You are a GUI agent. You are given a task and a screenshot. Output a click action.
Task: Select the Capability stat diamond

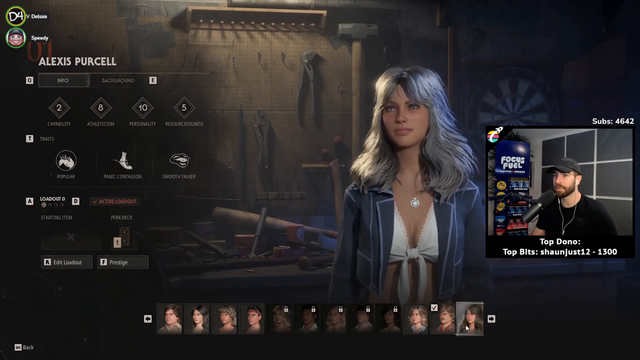59,108
